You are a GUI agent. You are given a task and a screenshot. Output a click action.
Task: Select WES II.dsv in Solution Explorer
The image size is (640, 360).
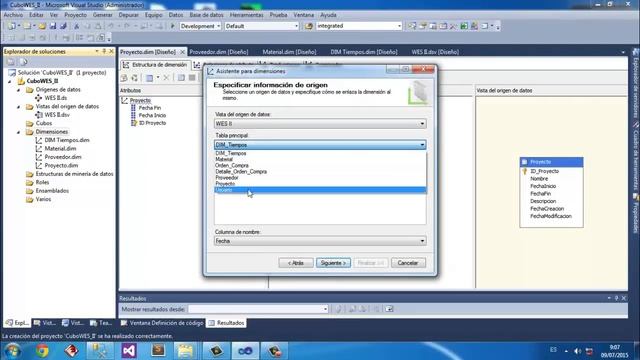57,115
